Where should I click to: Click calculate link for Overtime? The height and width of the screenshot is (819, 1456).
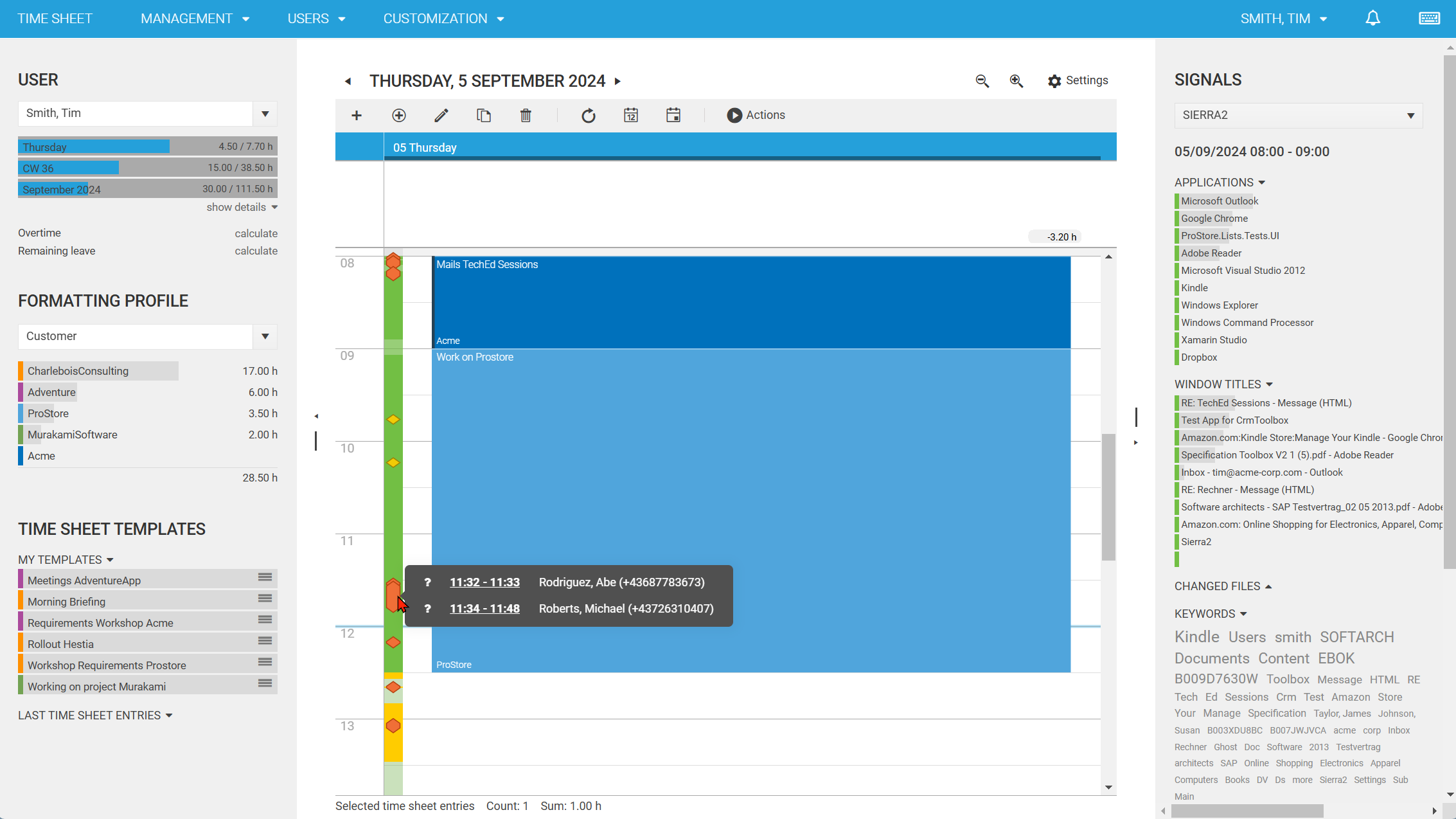click(256, 233)
